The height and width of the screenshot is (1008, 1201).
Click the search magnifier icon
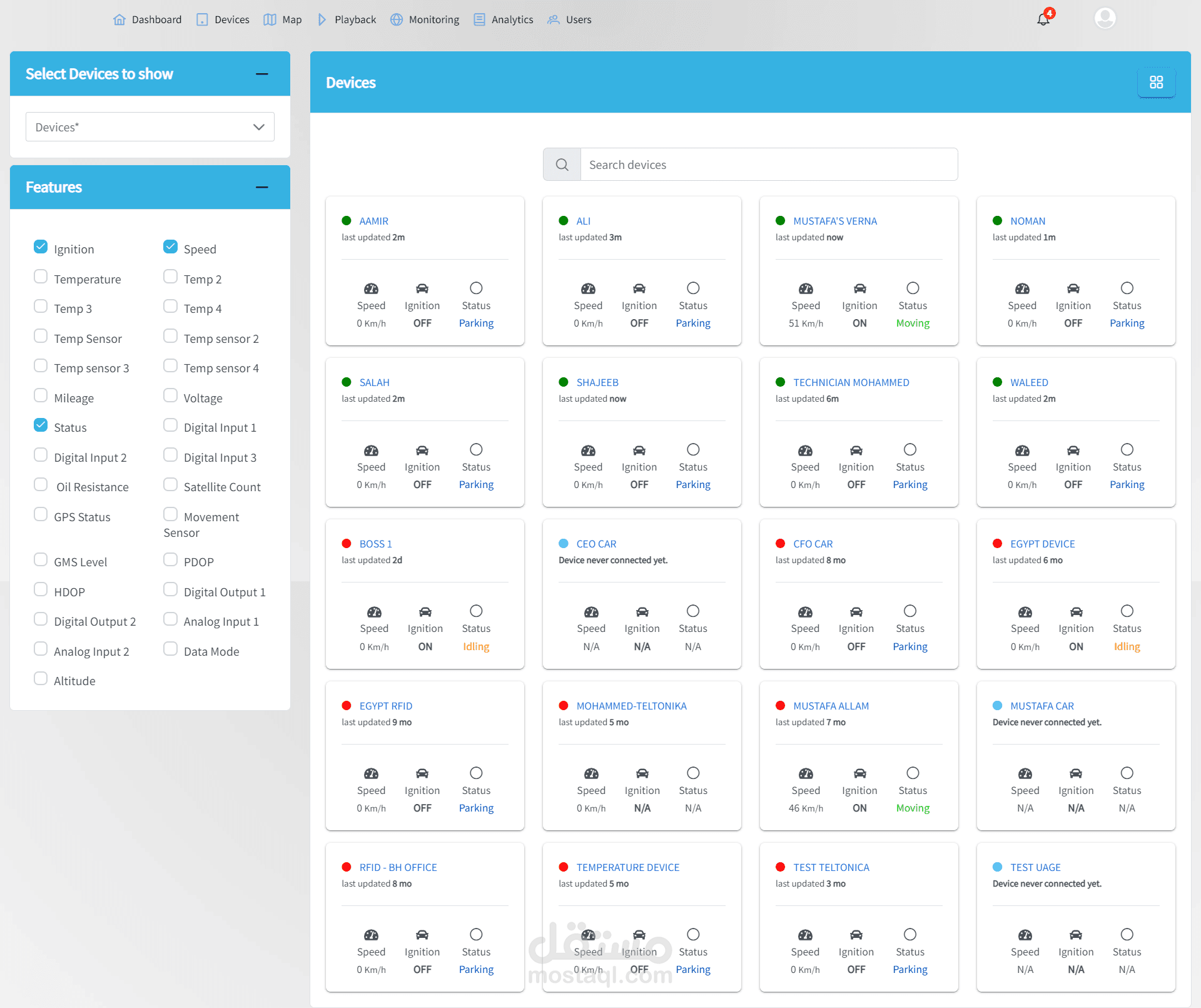click(x=562, y=165)
